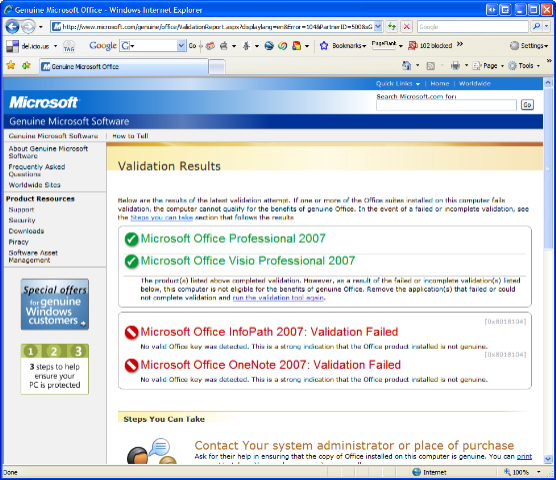Open the recent pages dropdown beside Forward
This screenshot has width=556, height=480.
(x=41, y=27)
